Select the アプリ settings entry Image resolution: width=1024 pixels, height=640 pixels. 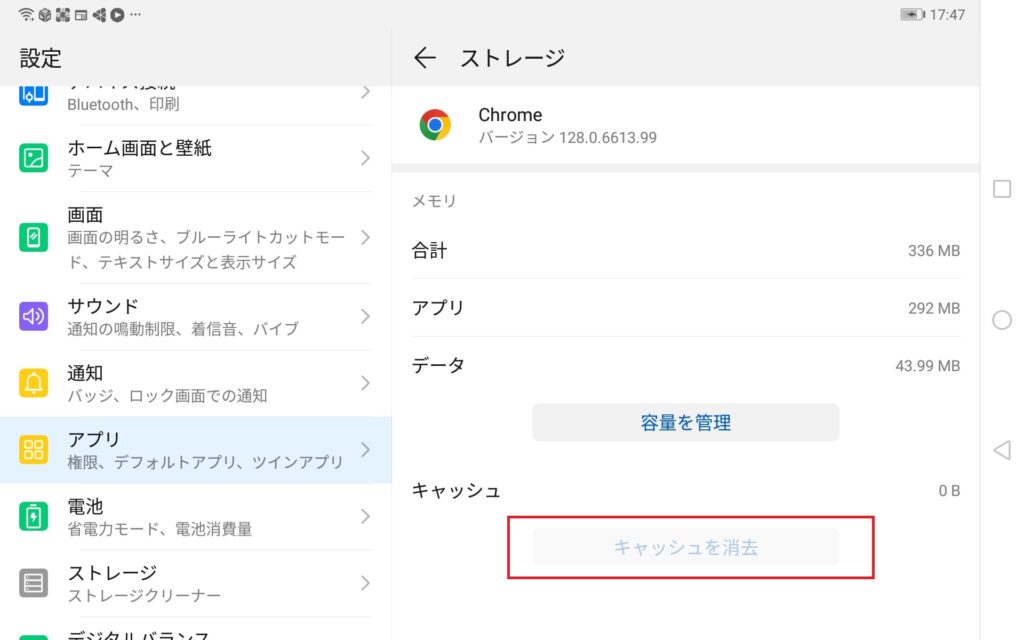click(x=196, y=450)
